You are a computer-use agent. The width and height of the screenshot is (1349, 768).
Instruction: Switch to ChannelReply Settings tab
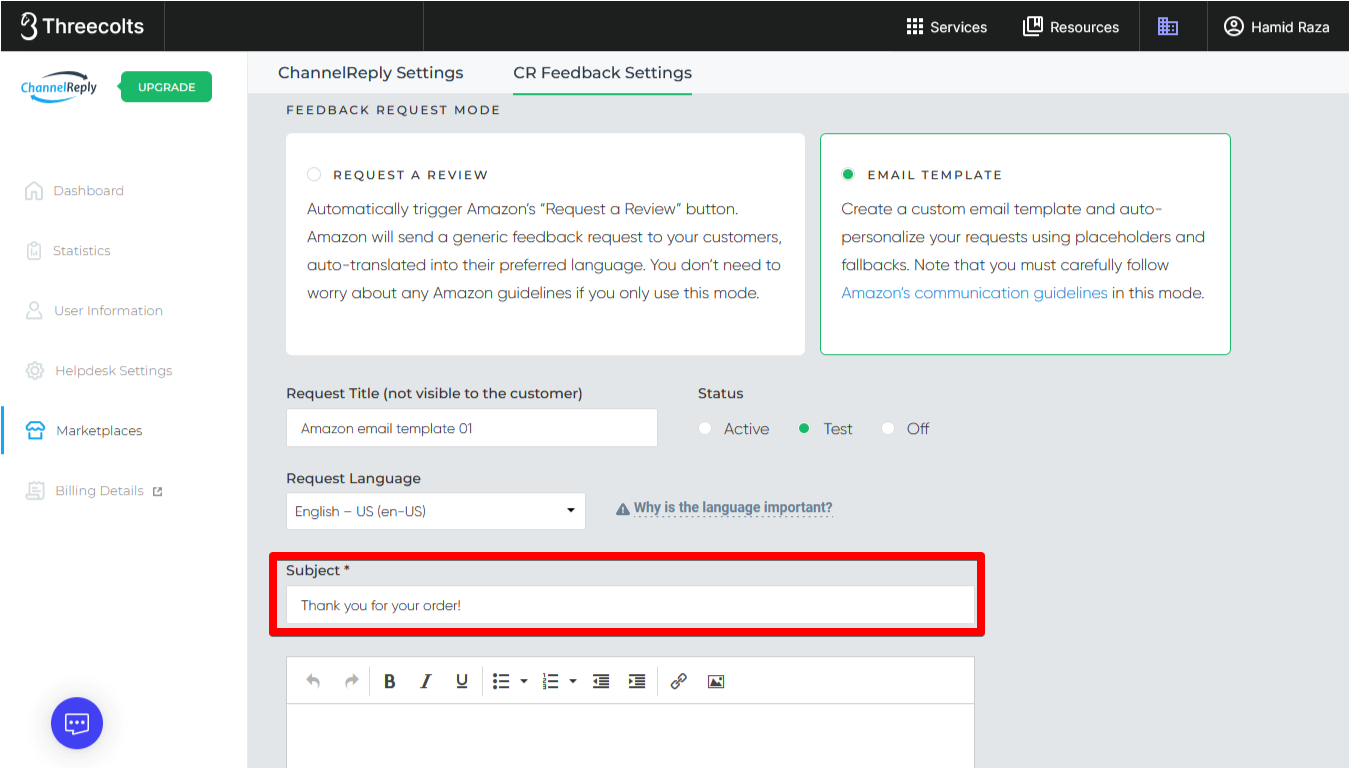coord(371,73)
